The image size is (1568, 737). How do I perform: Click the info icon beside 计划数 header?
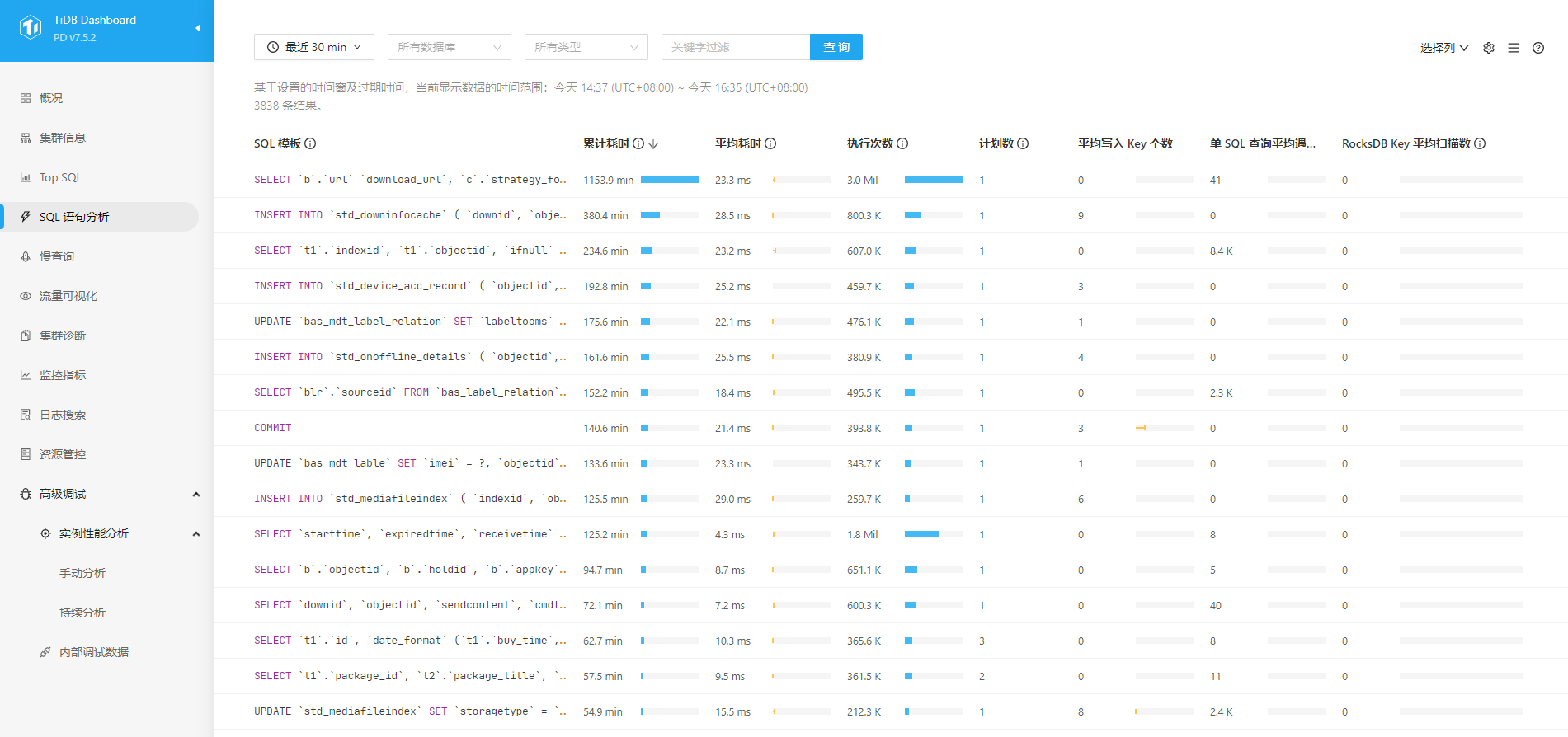point(1023,143)
